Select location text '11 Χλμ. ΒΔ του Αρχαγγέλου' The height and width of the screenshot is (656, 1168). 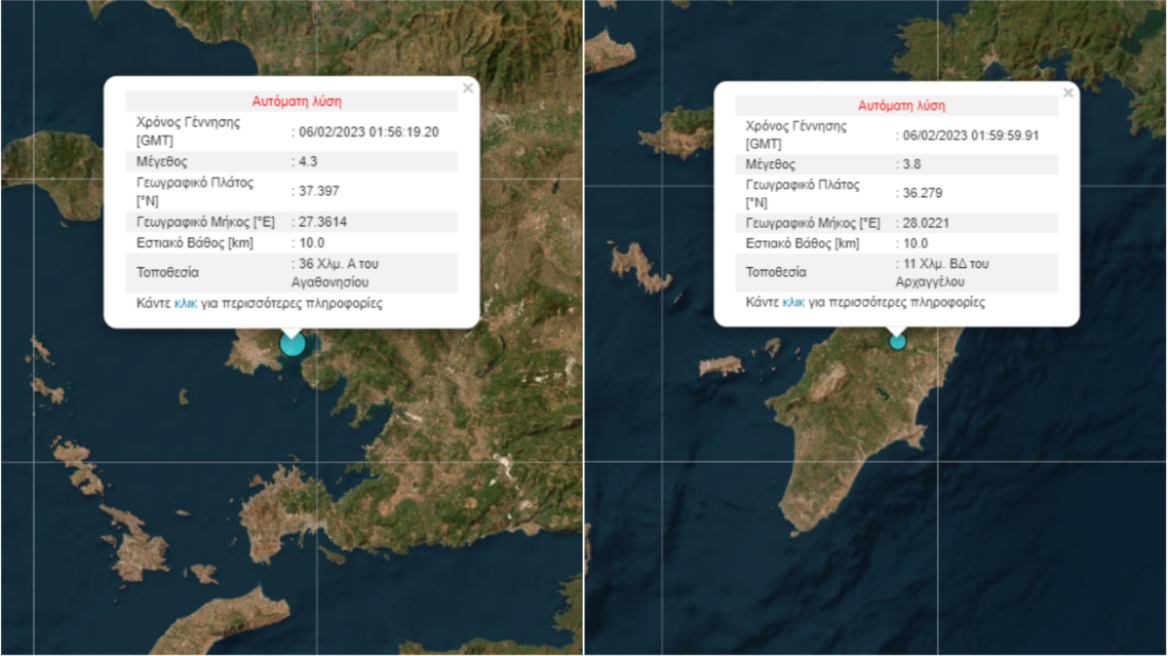(942, 273)
